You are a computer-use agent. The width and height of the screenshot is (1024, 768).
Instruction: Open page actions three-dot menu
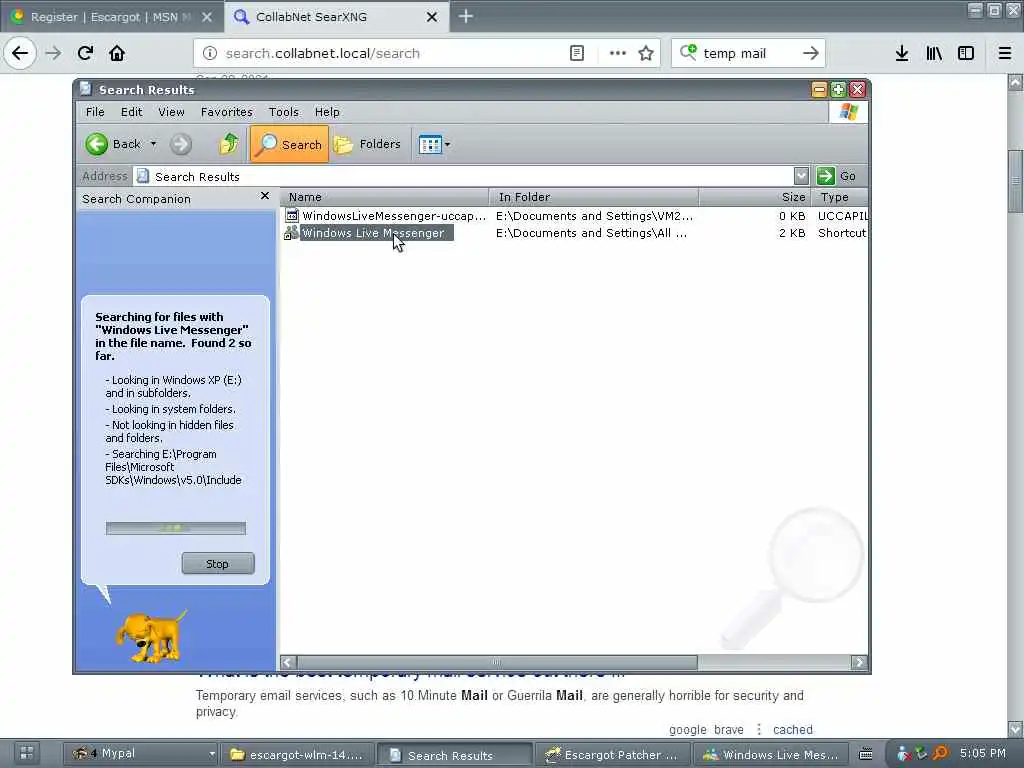coord(617,53)
